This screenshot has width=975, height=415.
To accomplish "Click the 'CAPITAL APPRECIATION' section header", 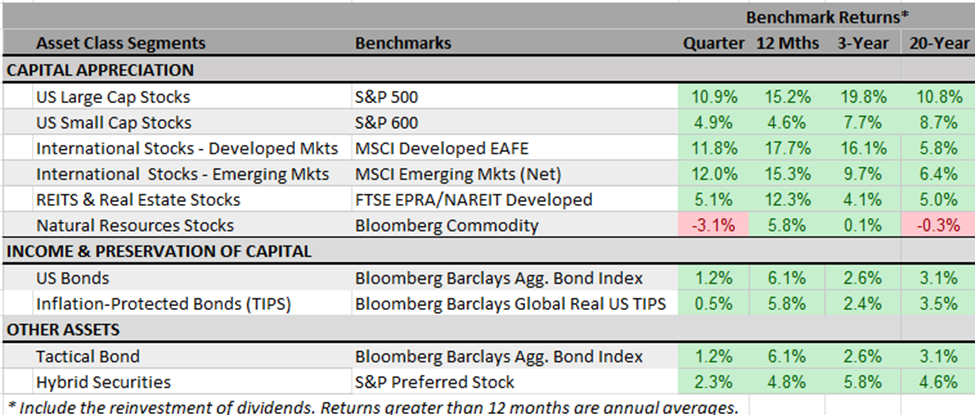I will (x=100, y=70).
